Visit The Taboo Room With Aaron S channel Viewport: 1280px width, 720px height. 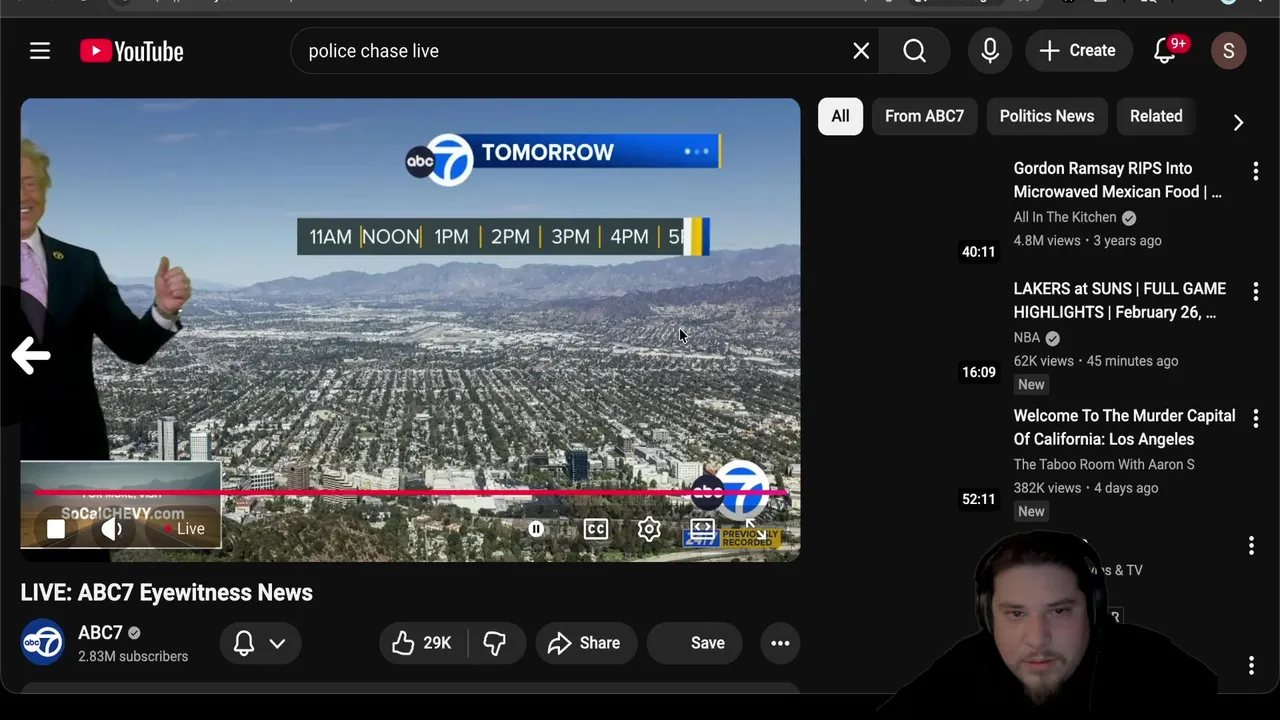point(1104,464)
